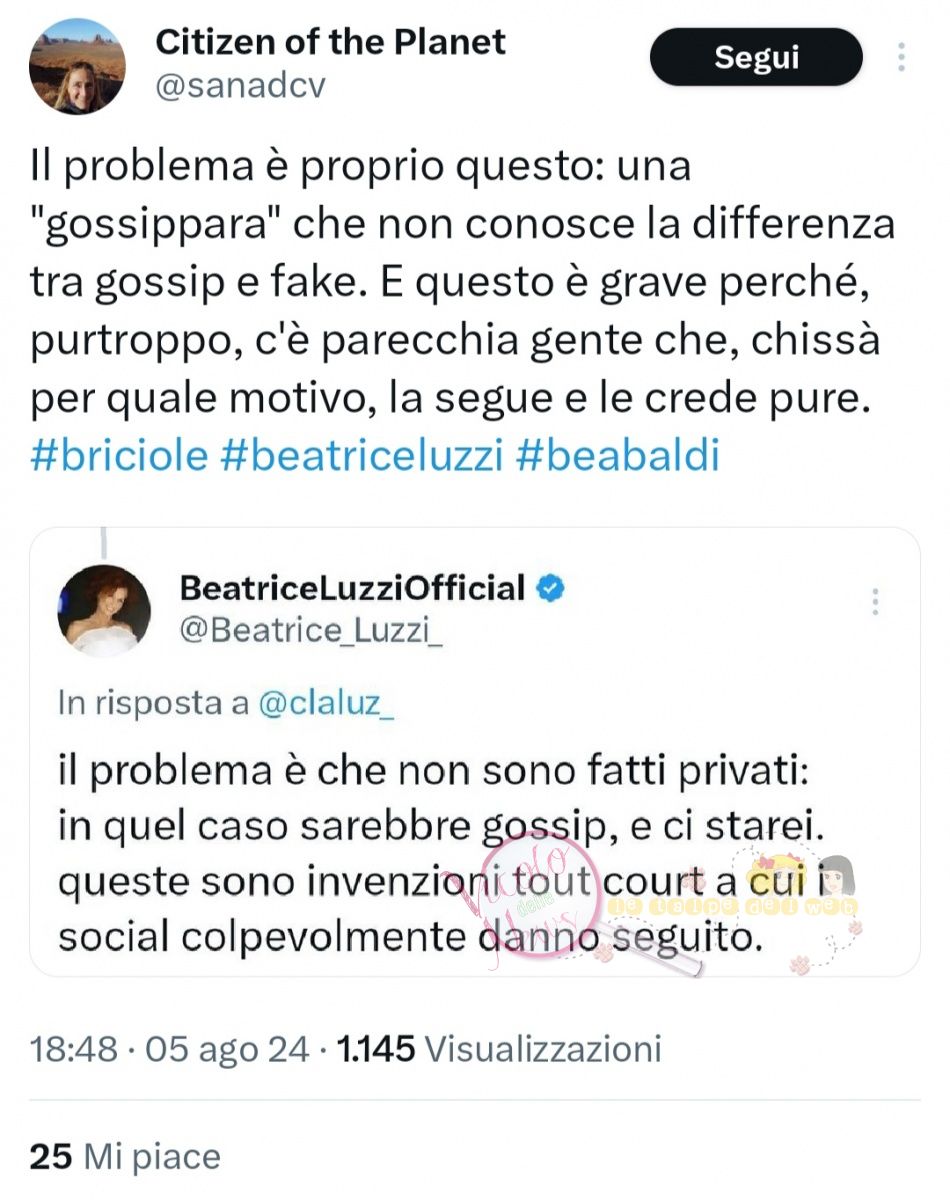Open Citizen of the Planet profile picture
950x1200 pixels.
tap(77, 66)
